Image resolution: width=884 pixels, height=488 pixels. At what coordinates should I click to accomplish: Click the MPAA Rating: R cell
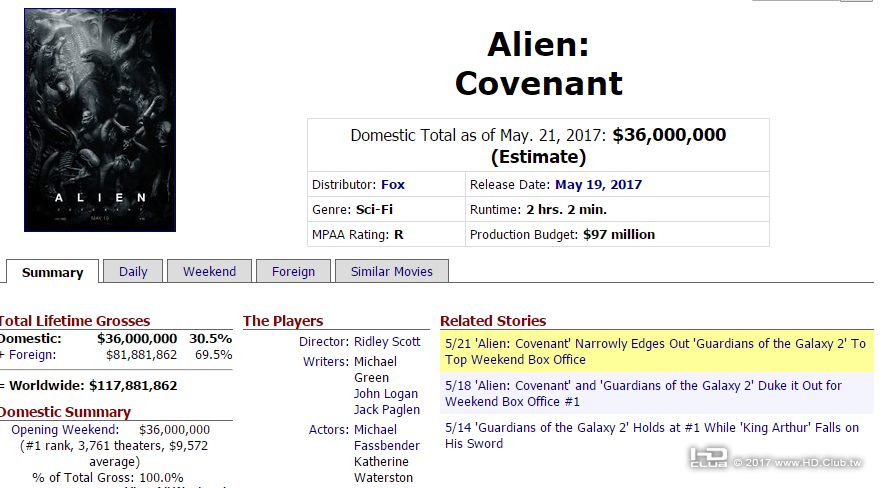[x=386, y=234]
